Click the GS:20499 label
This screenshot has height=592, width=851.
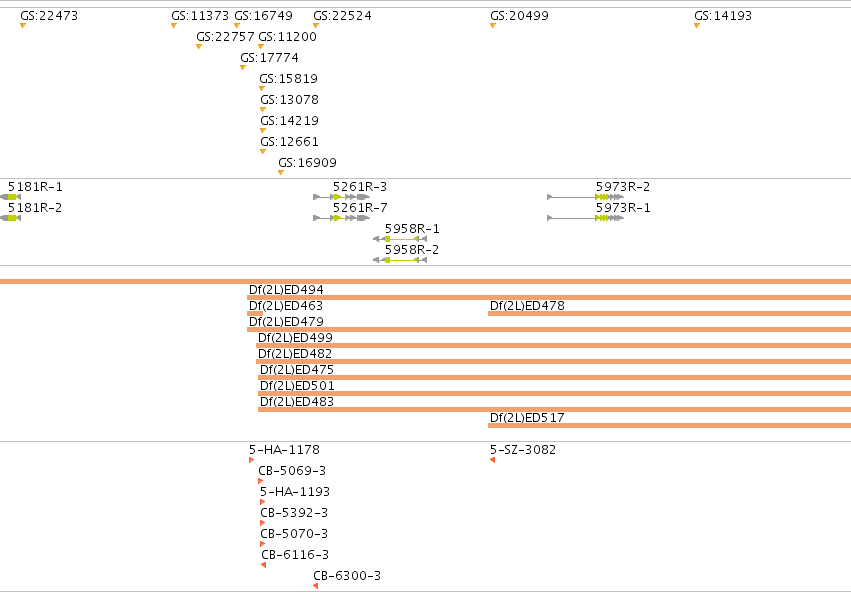tap(519, 16)
